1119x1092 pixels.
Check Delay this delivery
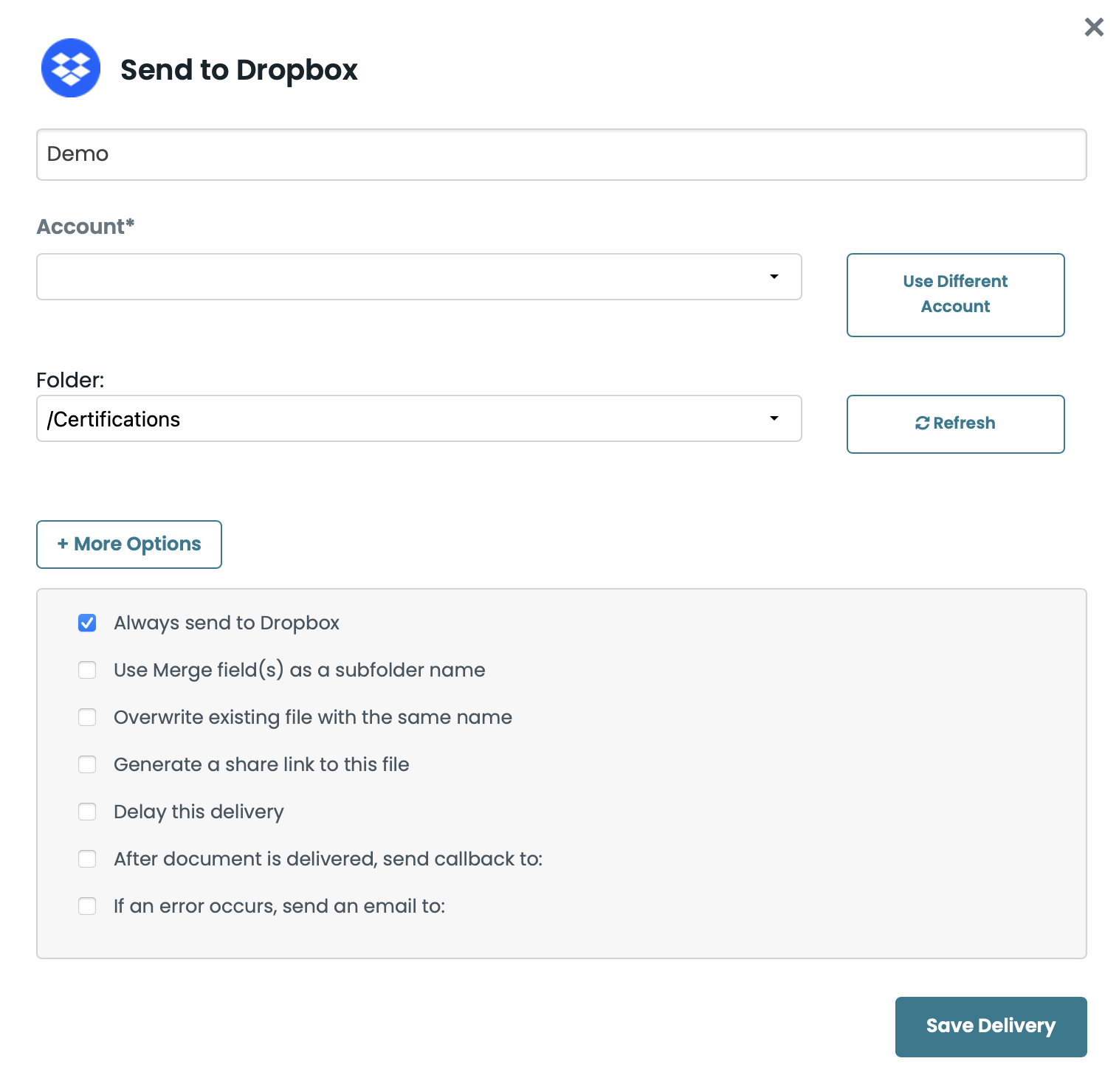(x=87, y=812)
